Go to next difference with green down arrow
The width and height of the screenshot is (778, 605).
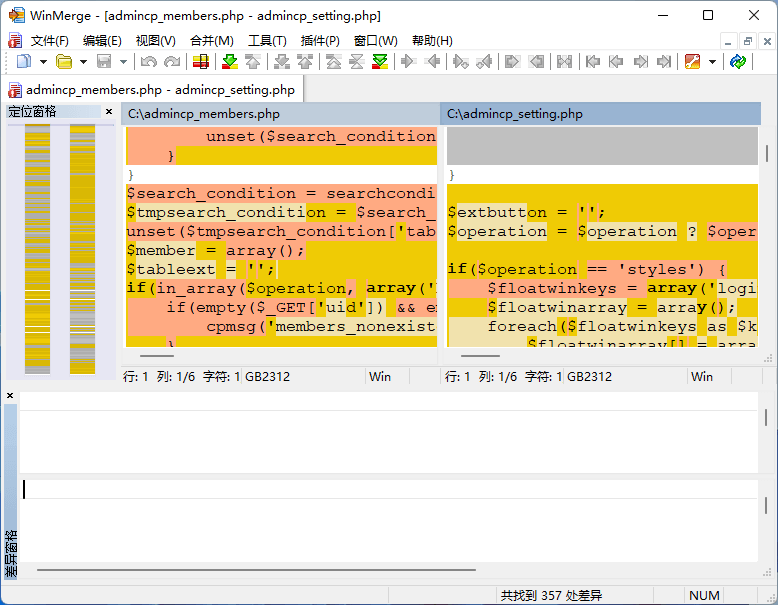[x=230, y=62]
